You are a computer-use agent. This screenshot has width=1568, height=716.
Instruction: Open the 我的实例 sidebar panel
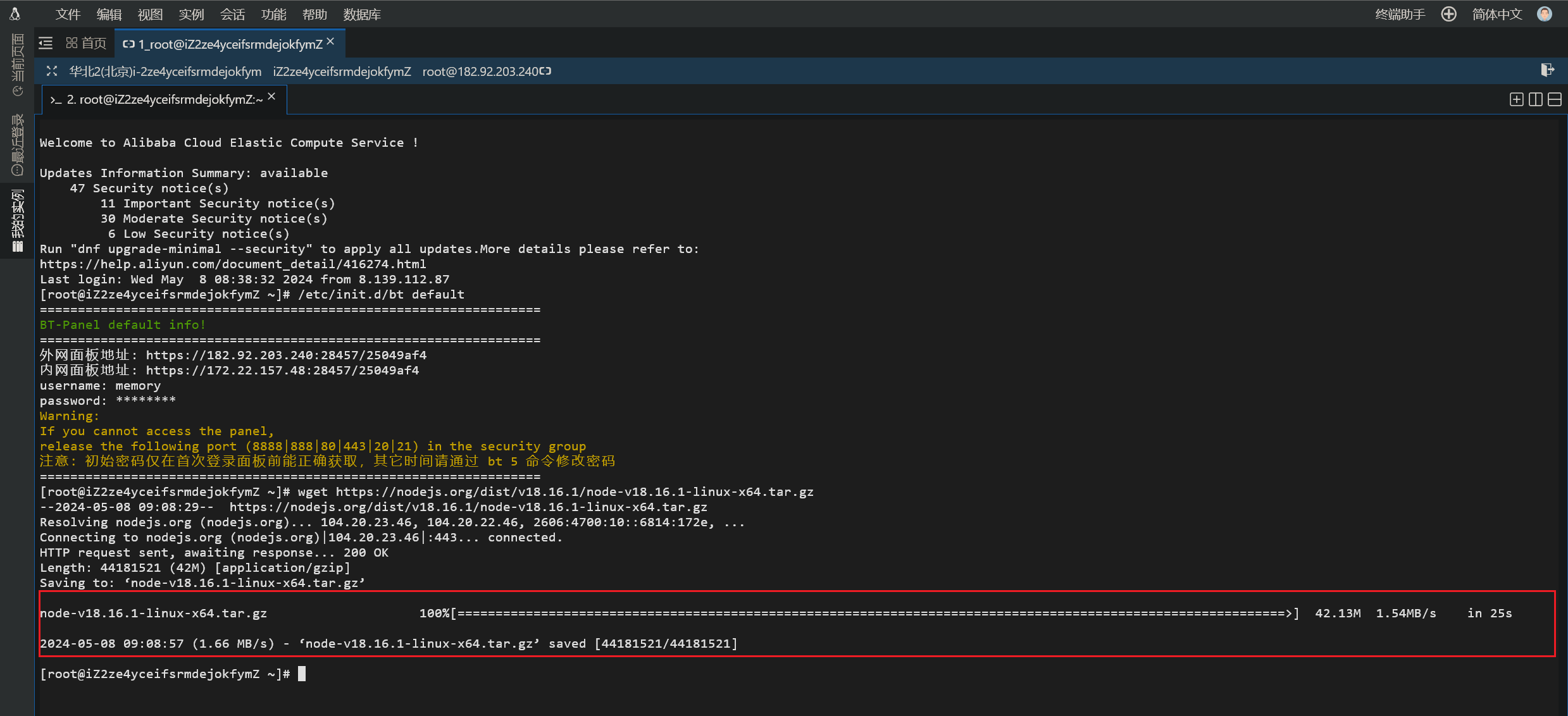click(x=17, y=221)
